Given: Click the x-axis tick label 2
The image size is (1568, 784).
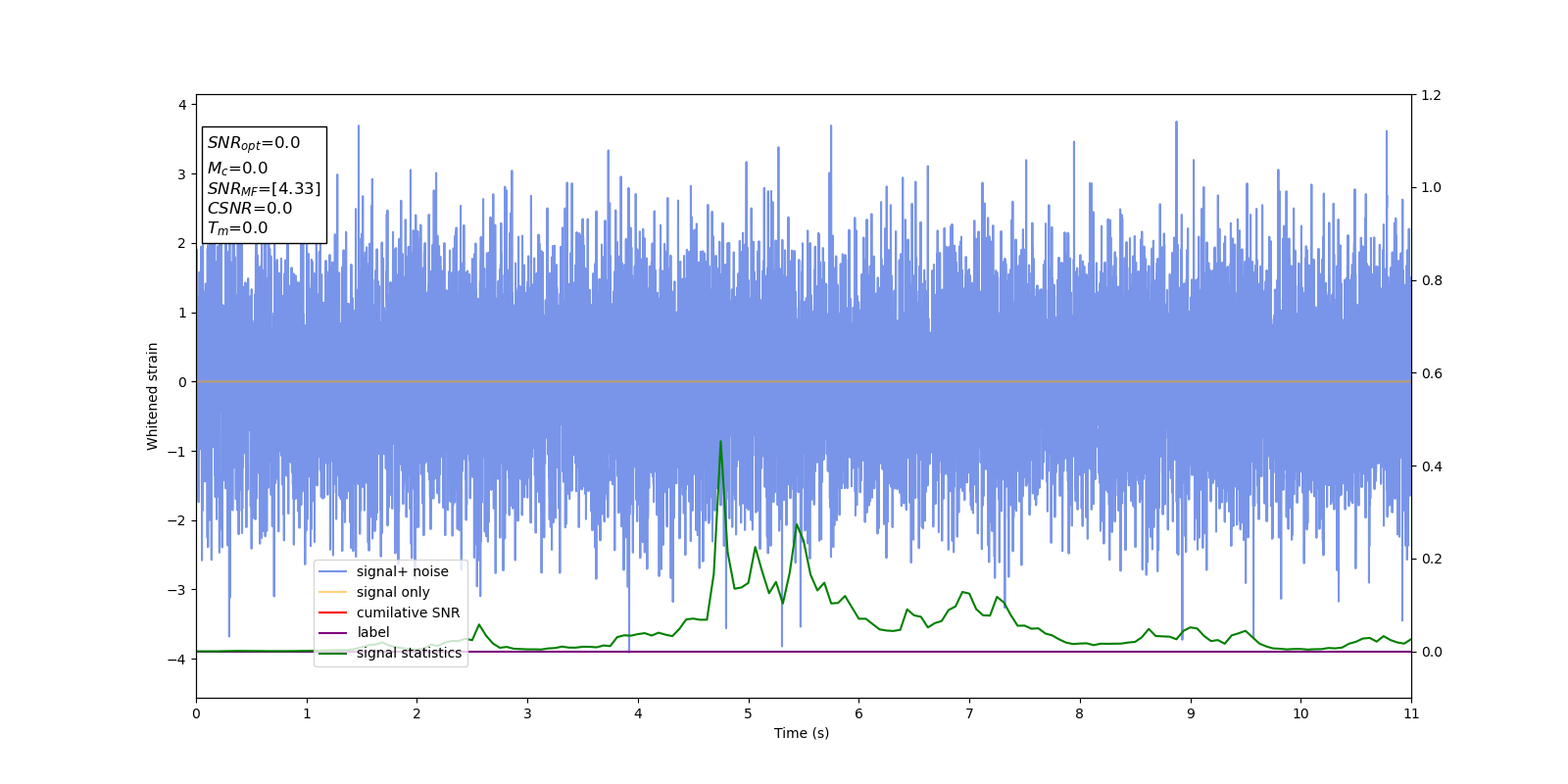Looking at the screenshot, I should pos(416,713).
